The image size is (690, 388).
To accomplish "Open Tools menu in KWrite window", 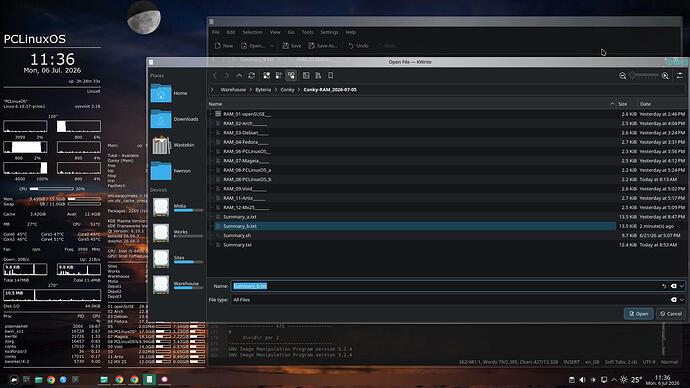I will coord(307,33).
